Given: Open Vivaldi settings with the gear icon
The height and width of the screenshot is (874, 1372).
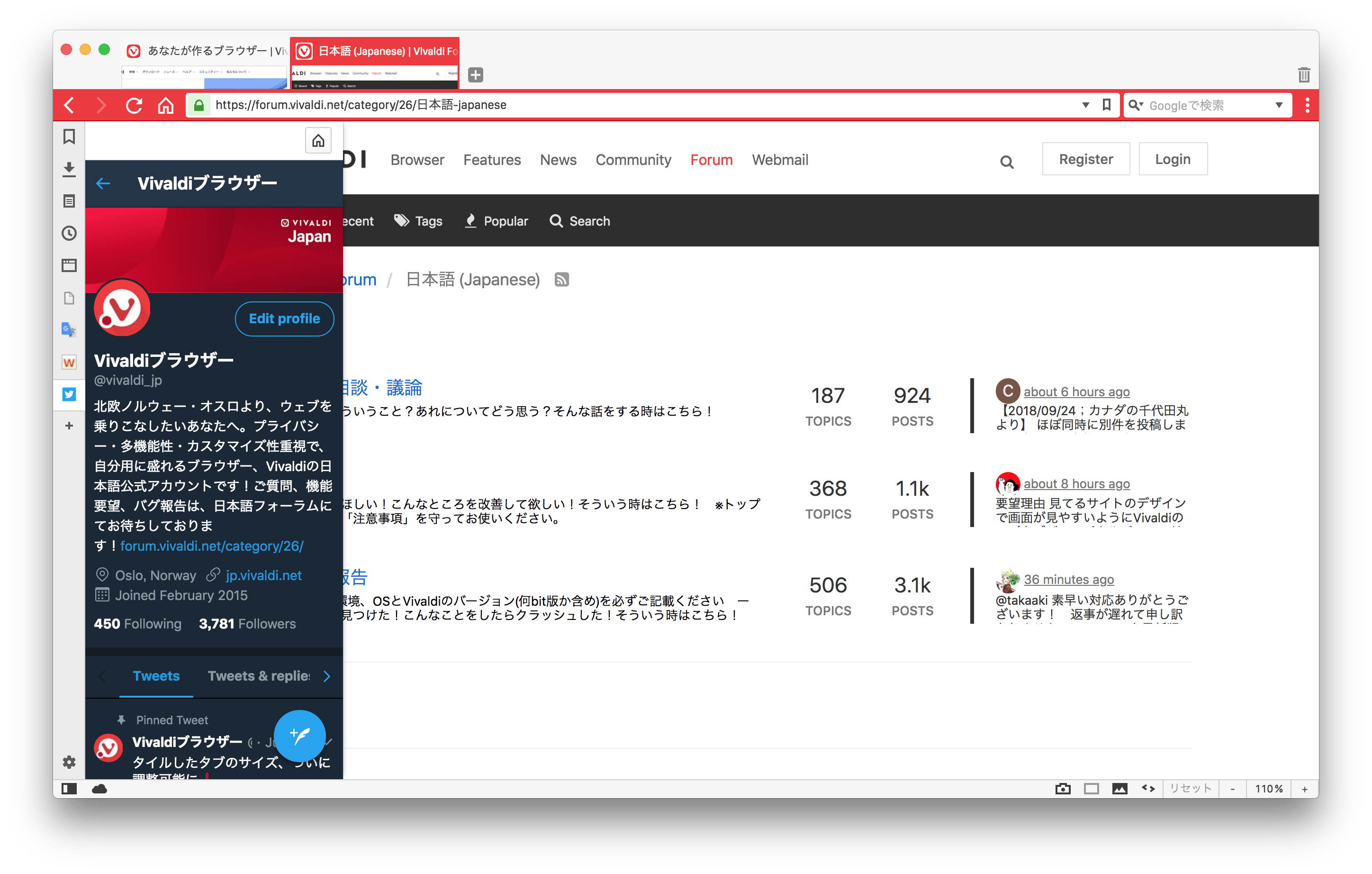Looking at the screenshot, I should click(x=69, y=762).
